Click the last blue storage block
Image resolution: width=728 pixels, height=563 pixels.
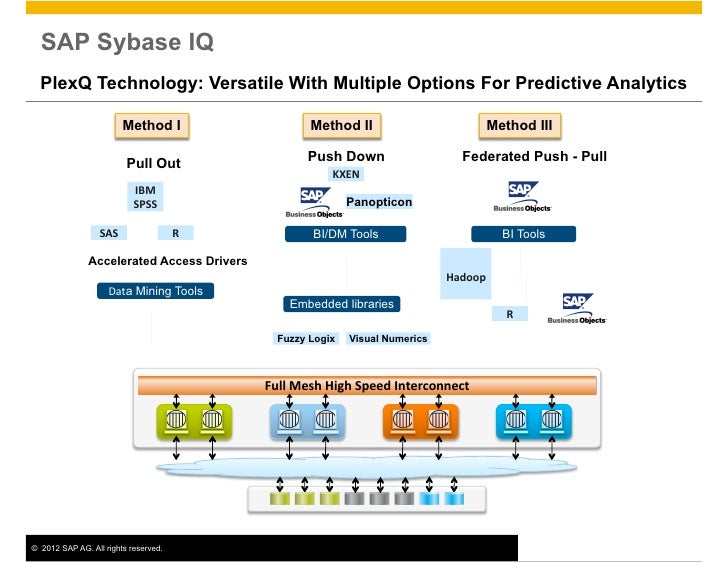pyautogui.click(x=454, y=499)
